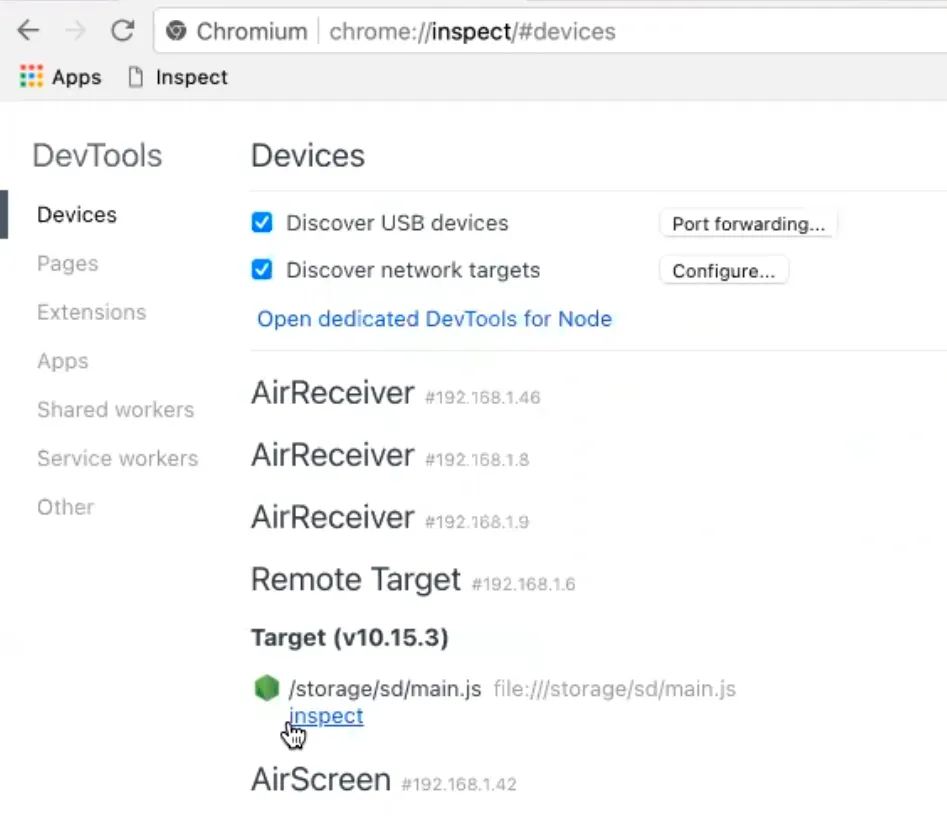Click the green Node.js hexagon icon

pyautogui.click(x=266, y=688)
